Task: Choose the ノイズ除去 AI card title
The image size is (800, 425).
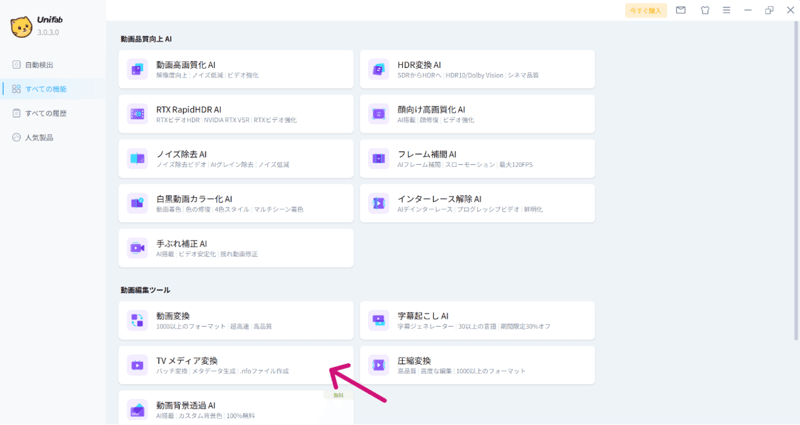Action: (181, 154)
